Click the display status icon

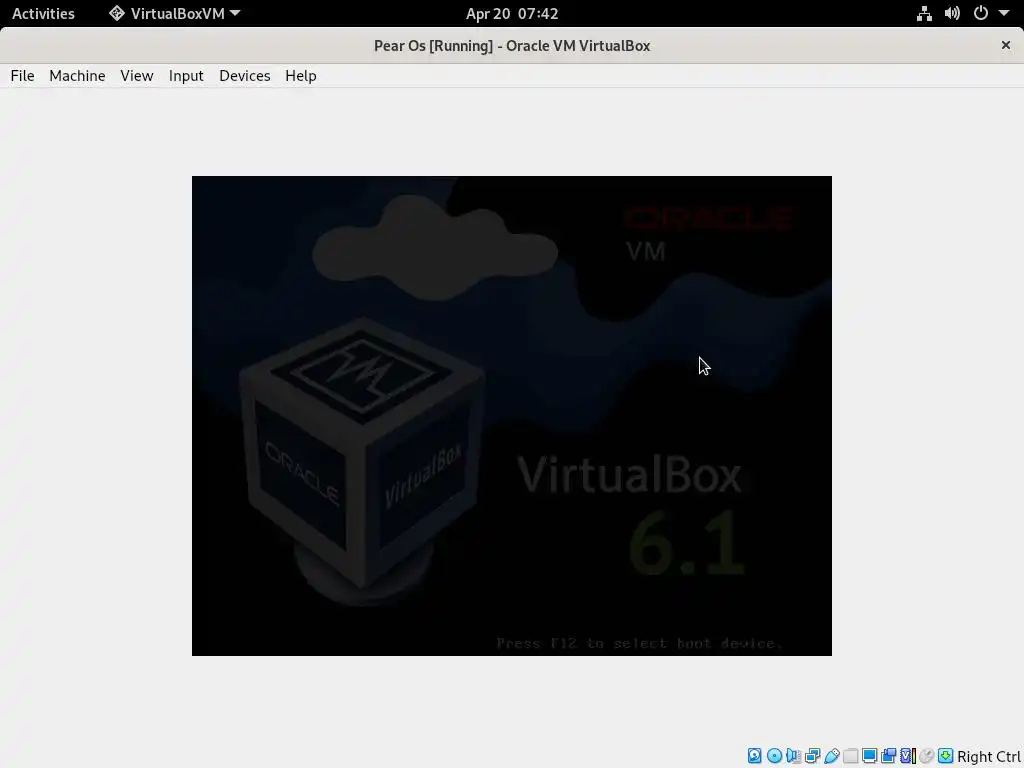pos(870,756)
